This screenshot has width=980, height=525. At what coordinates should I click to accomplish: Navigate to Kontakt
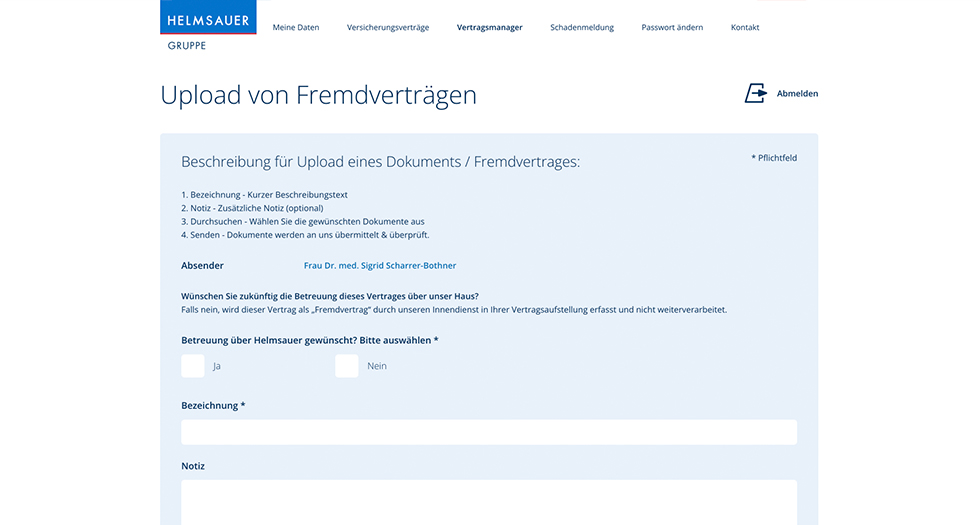coord(745,28)
